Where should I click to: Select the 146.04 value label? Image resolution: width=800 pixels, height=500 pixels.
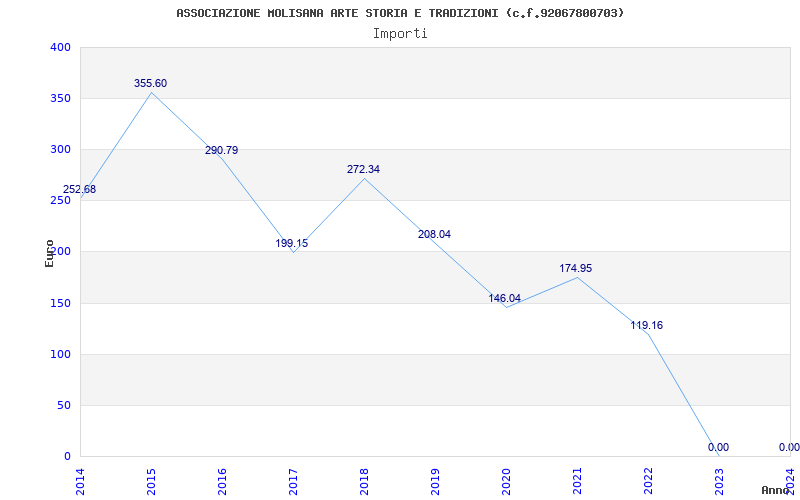505,298
